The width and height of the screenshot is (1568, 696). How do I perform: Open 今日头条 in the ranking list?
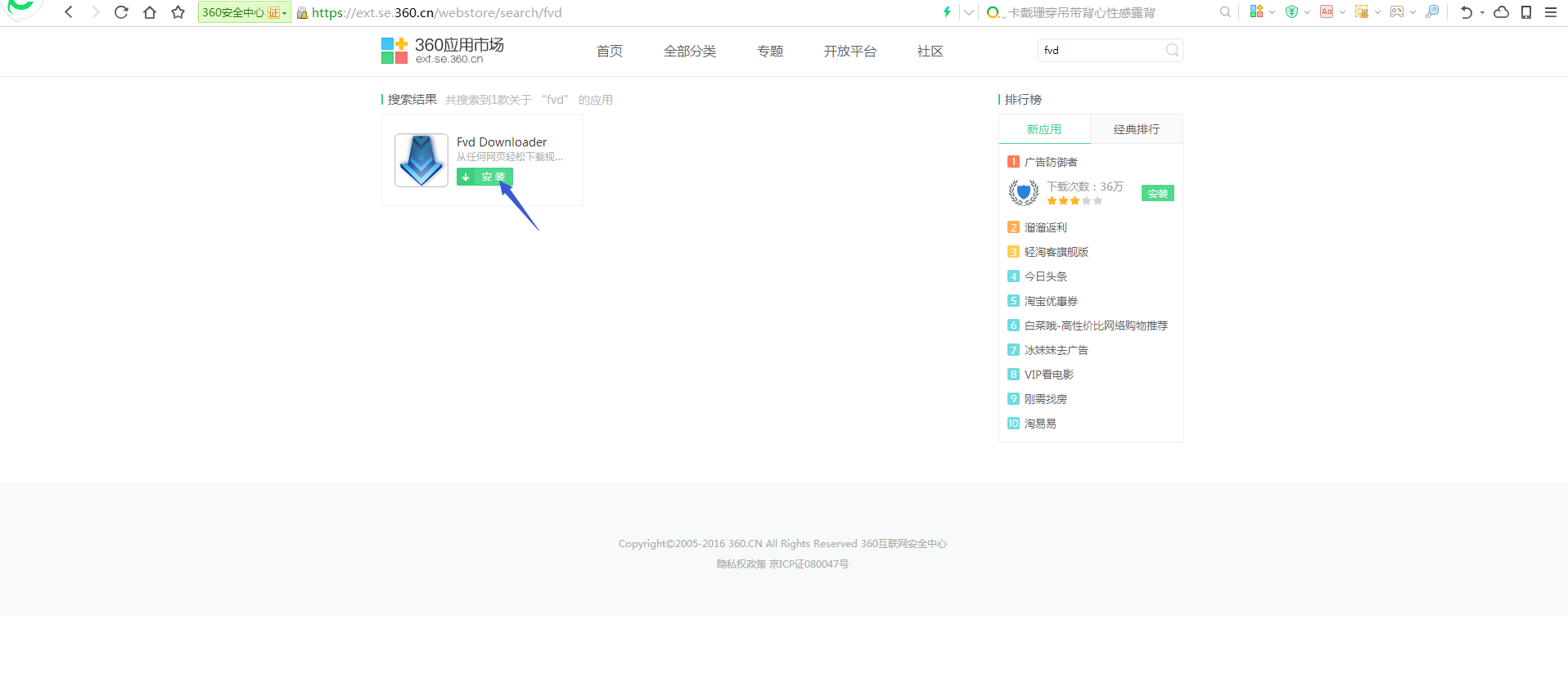[1046, 276]
